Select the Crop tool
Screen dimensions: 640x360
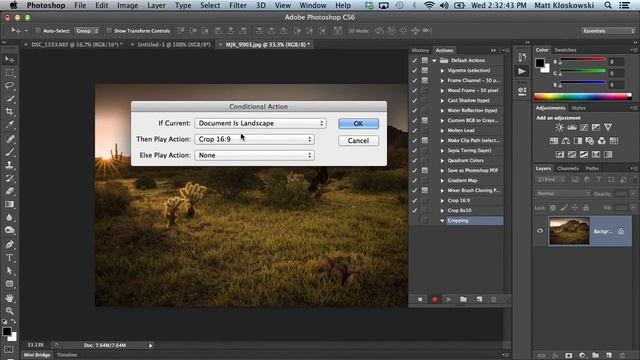pyautogui.click(x=9, y=111)
